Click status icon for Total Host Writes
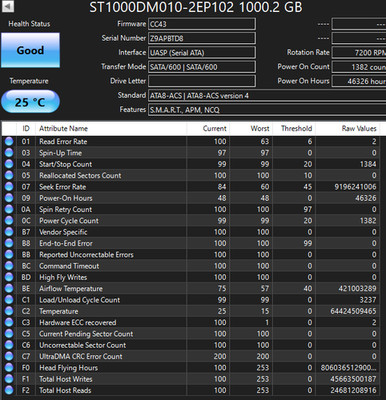386x400 pixels. [9, 379]
